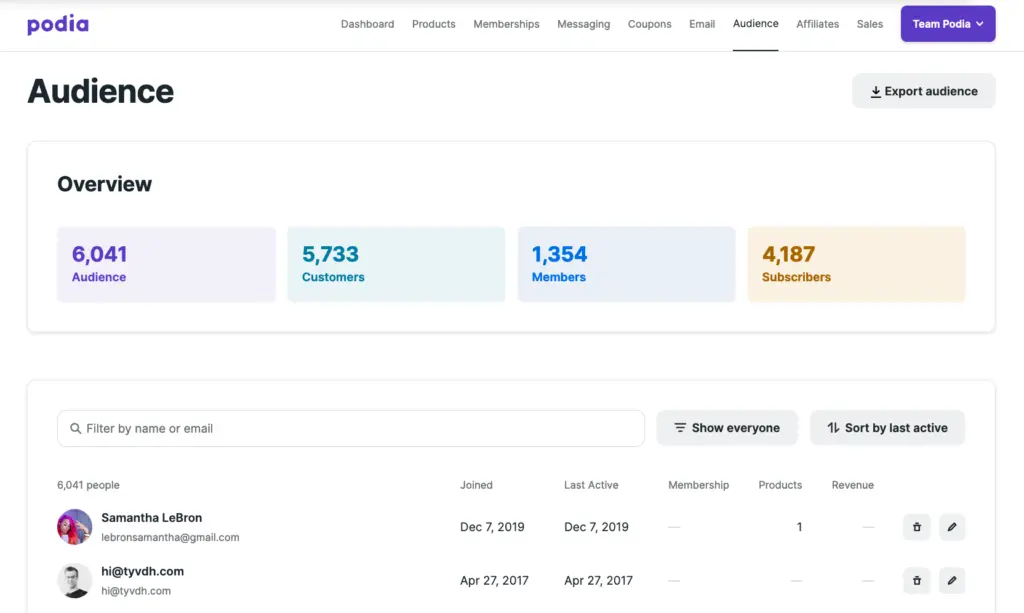Screen dimensions: 1024x613
Task: Go to the Dashboard tab
Action: coord(367,24)
